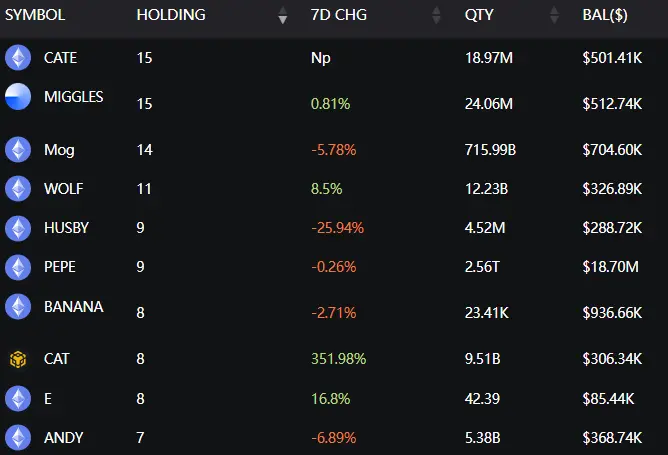Sort table using HOLDING column arrows
This screenshot has width=668, height=455.
coord(283,15)
